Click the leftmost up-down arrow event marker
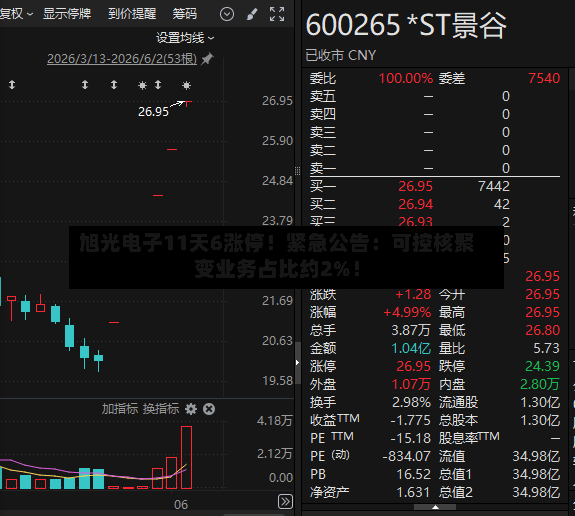Viewport: 575px width, 516px height. tap(12, 85)
